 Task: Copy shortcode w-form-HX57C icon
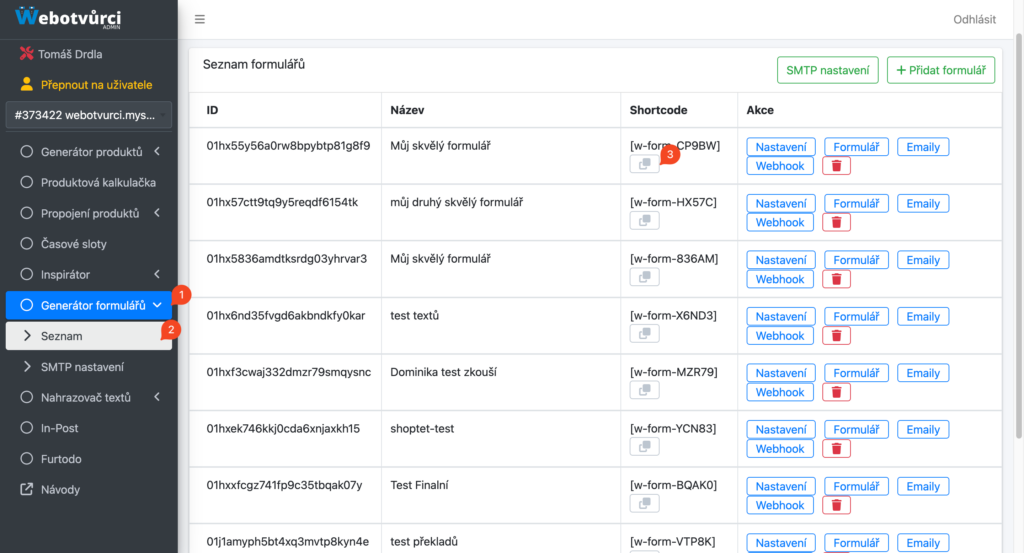click(645, 221)
